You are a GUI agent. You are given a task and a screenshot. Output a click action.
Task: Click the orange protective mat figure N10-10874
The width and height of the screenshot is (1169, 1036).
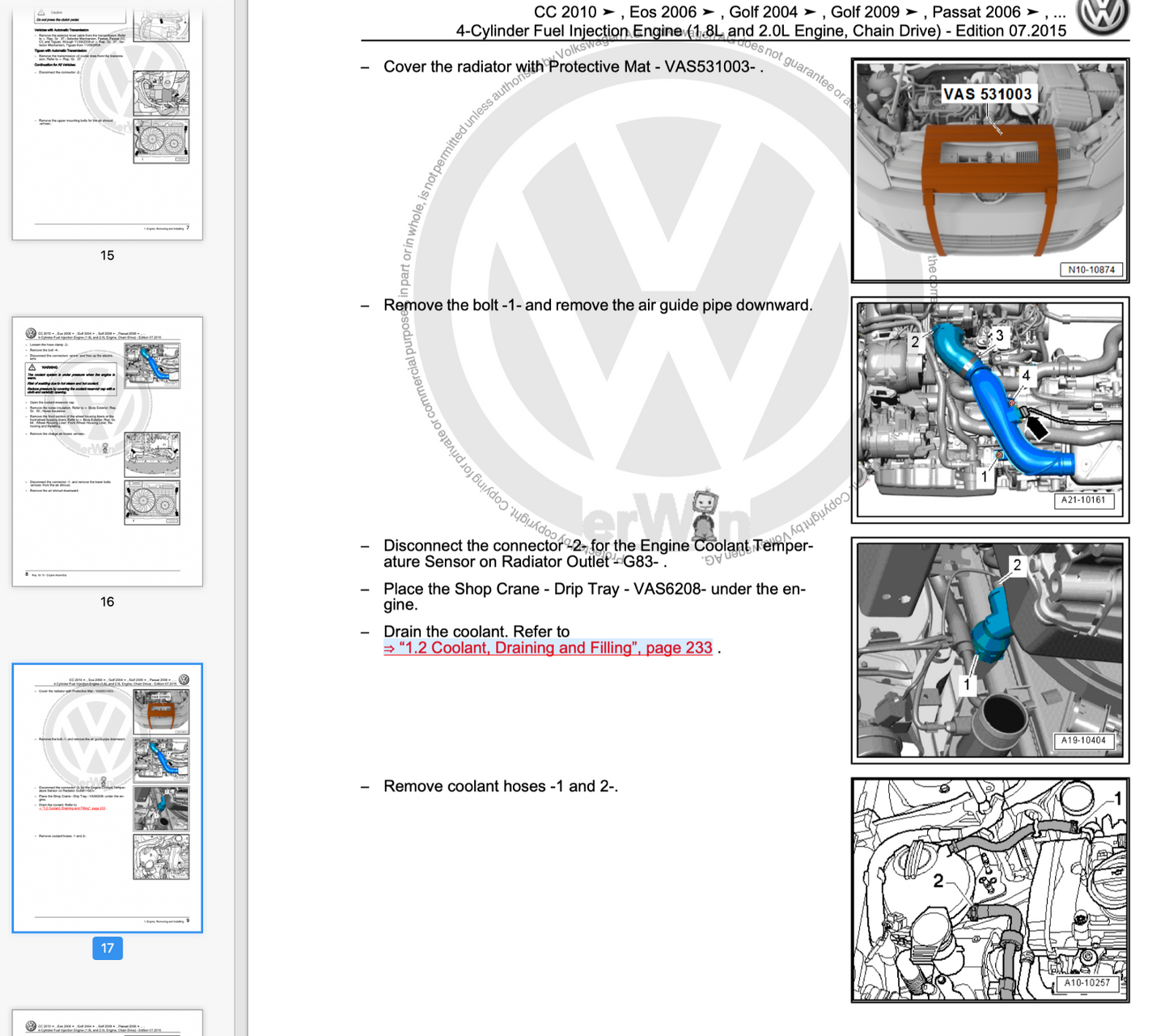989,170
